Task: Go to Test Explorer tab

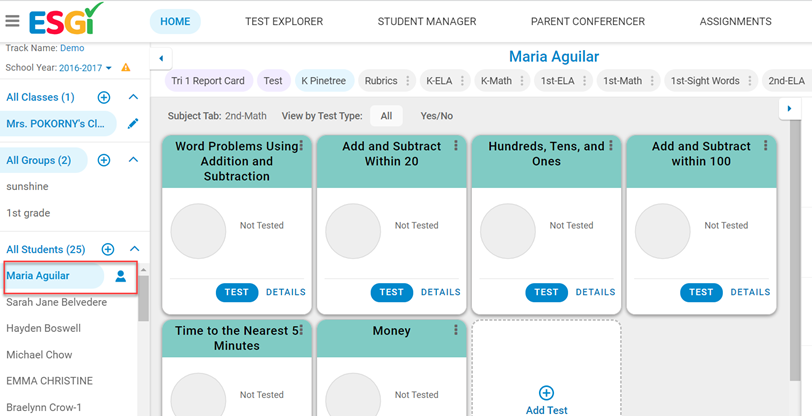Action: point(284,21)
